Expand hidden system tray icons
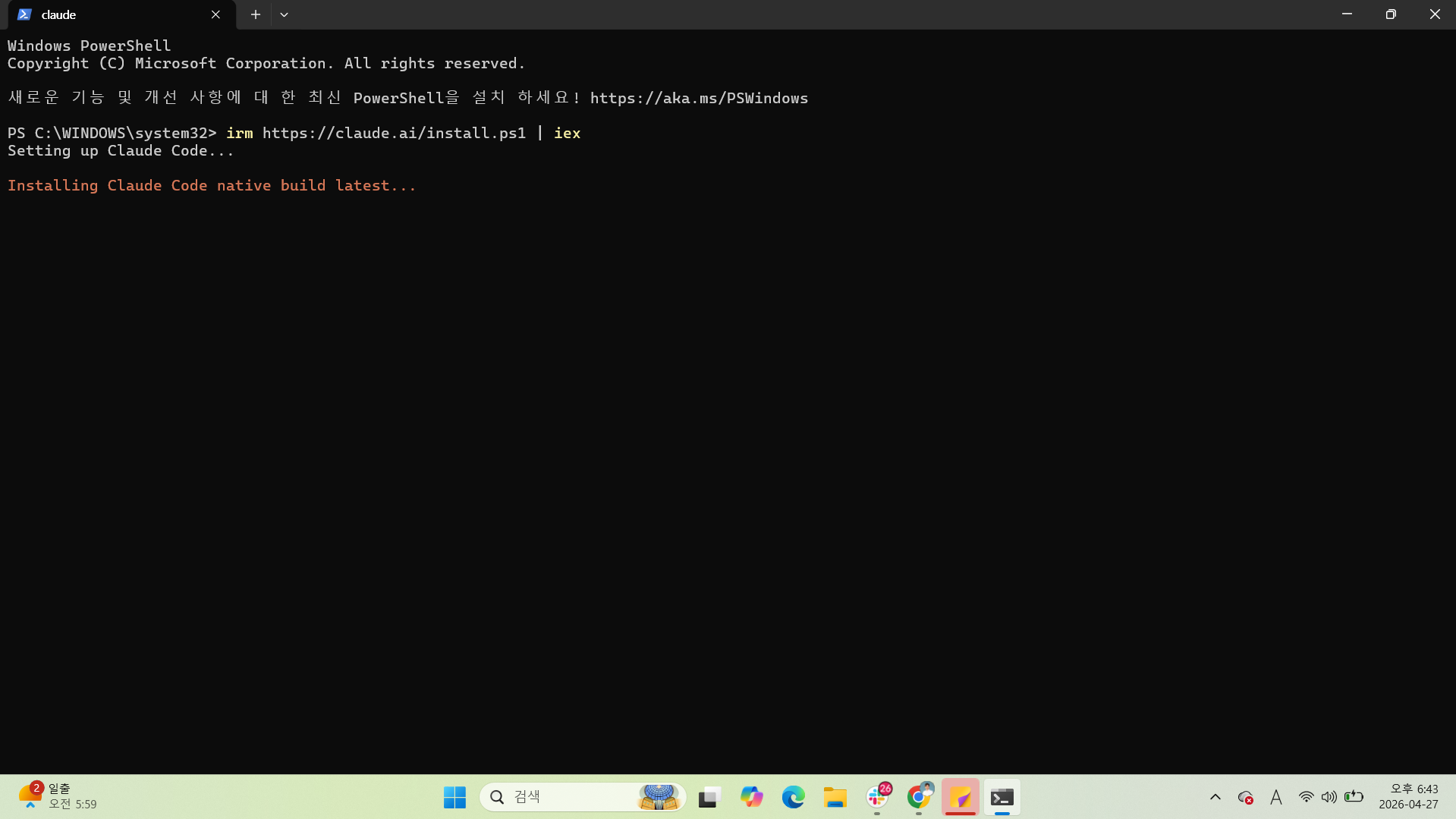 coord(1215,797)
